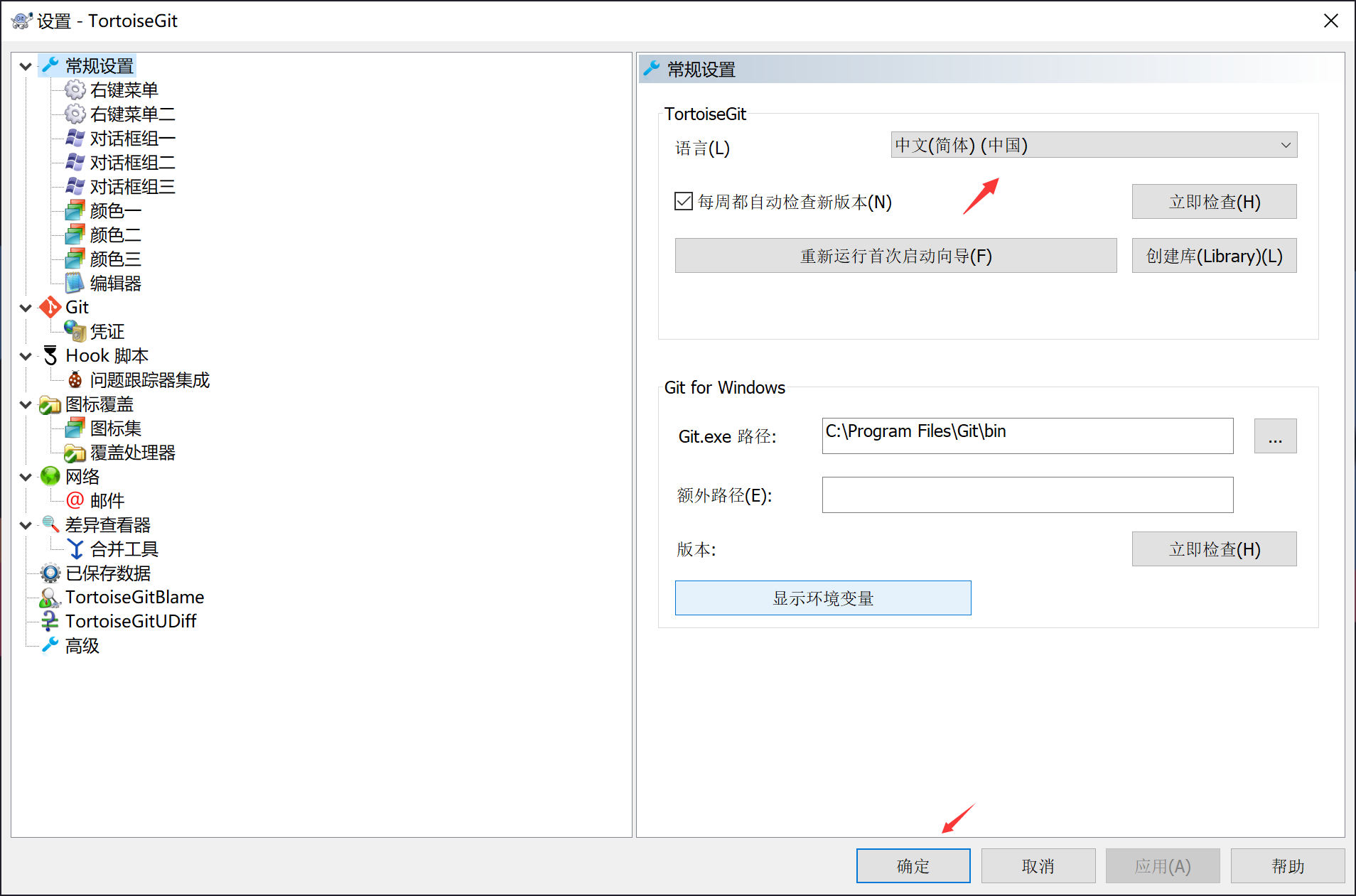
Task: Click the gear icon next to 右键菜单二
Action: point(75,114)
